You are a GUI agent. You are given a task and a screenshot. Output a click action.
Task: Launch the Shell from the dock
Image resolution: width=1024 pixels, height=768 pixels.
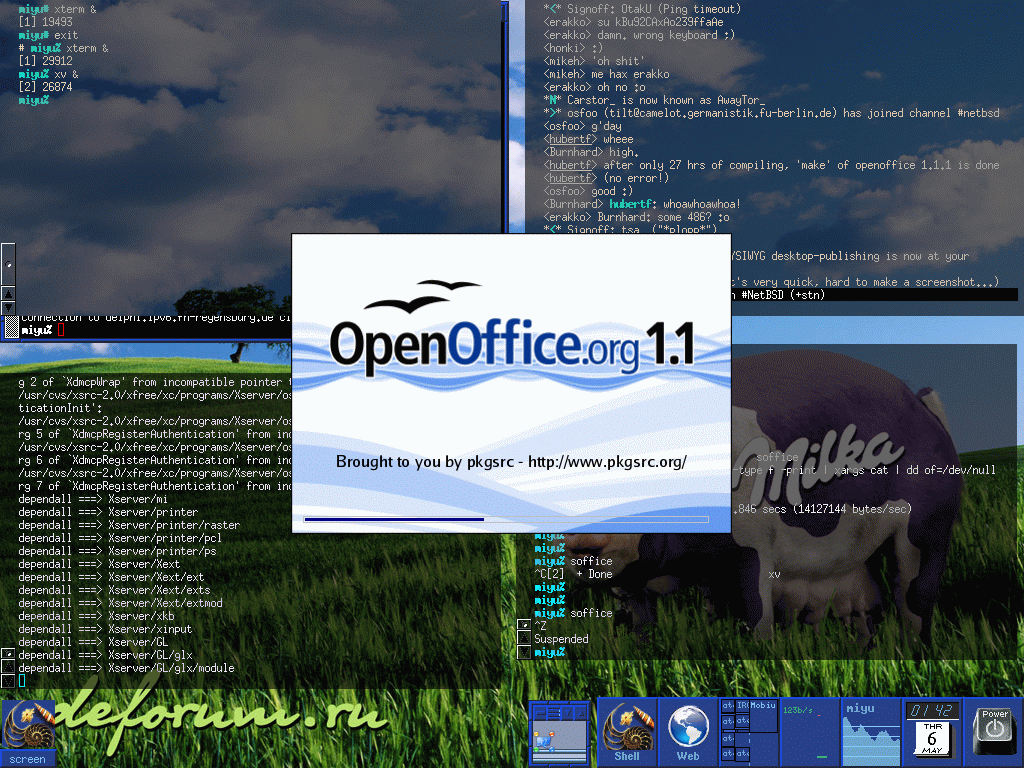point(626,731)
